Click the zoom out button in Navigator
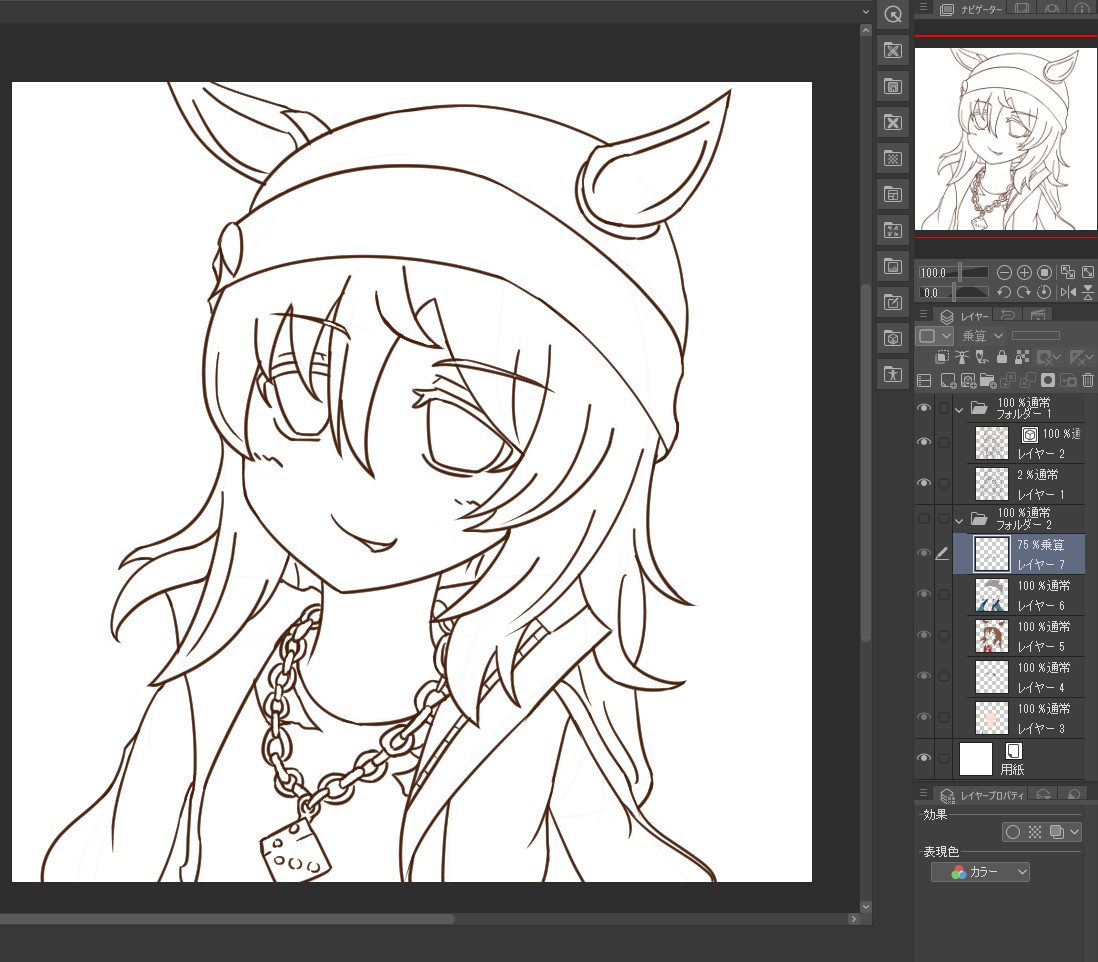The image size is (1098, 962). tap(1004, 272)
